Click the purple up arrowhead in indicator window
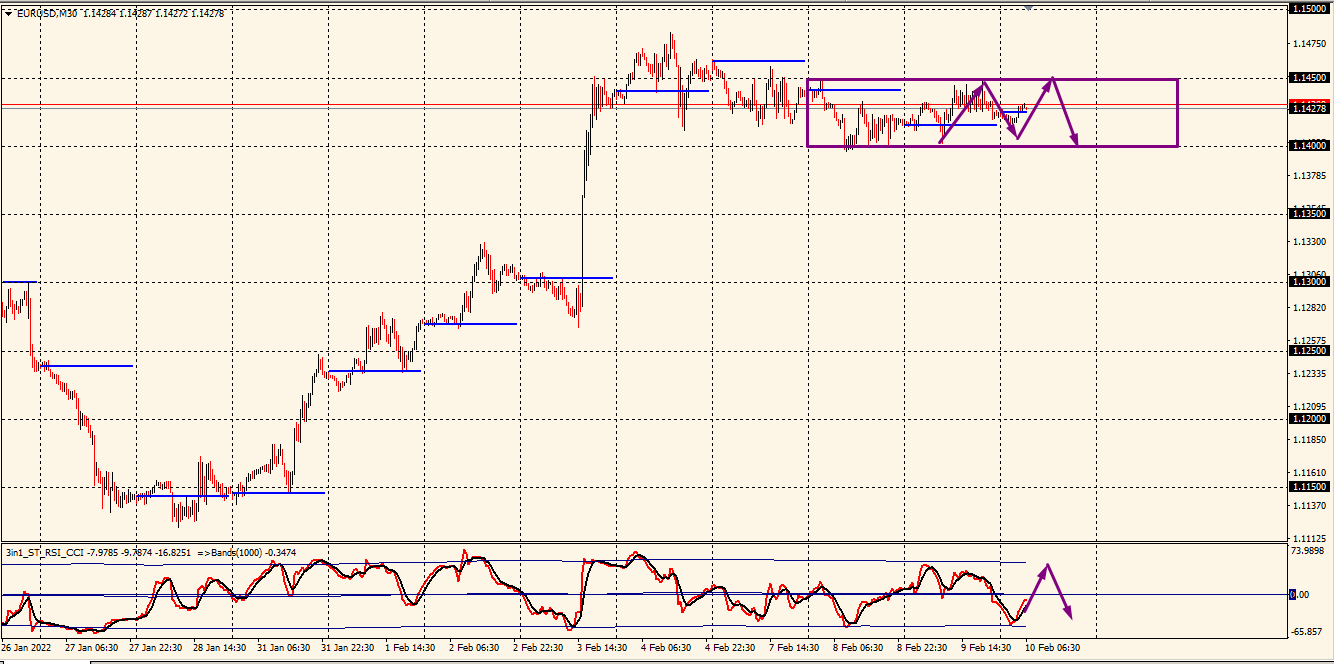 (1046, 569)
